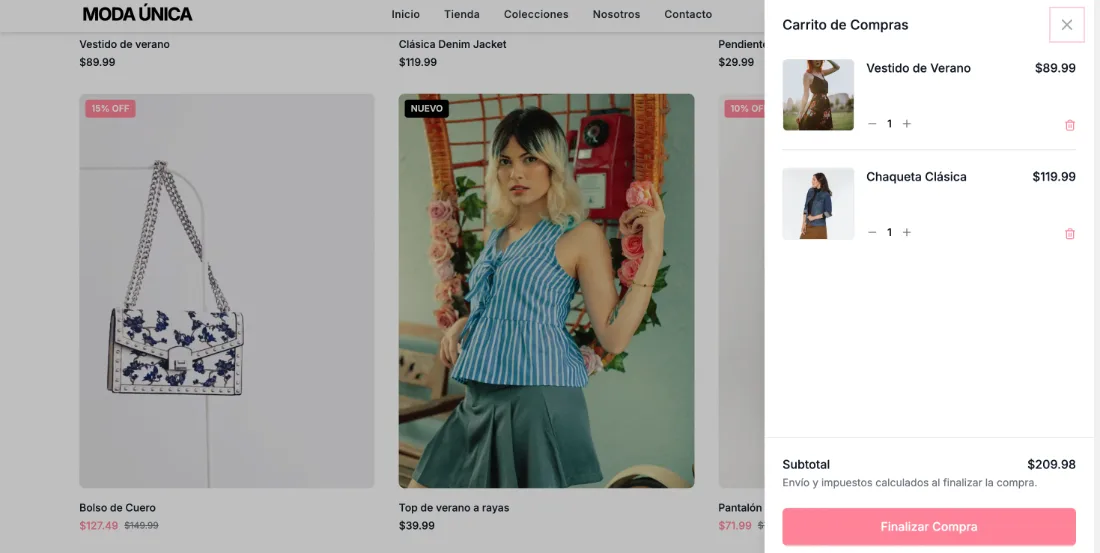The width and height of the screenshot is (1100, 553).
Task: Click the Subtotal label
Action: point(806,465)
